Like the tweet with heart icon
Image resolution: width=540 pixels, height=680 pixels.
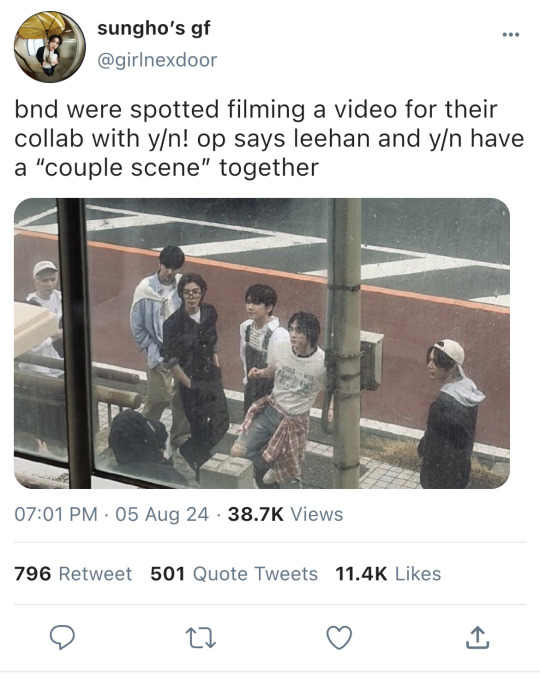tap(339, 638)
